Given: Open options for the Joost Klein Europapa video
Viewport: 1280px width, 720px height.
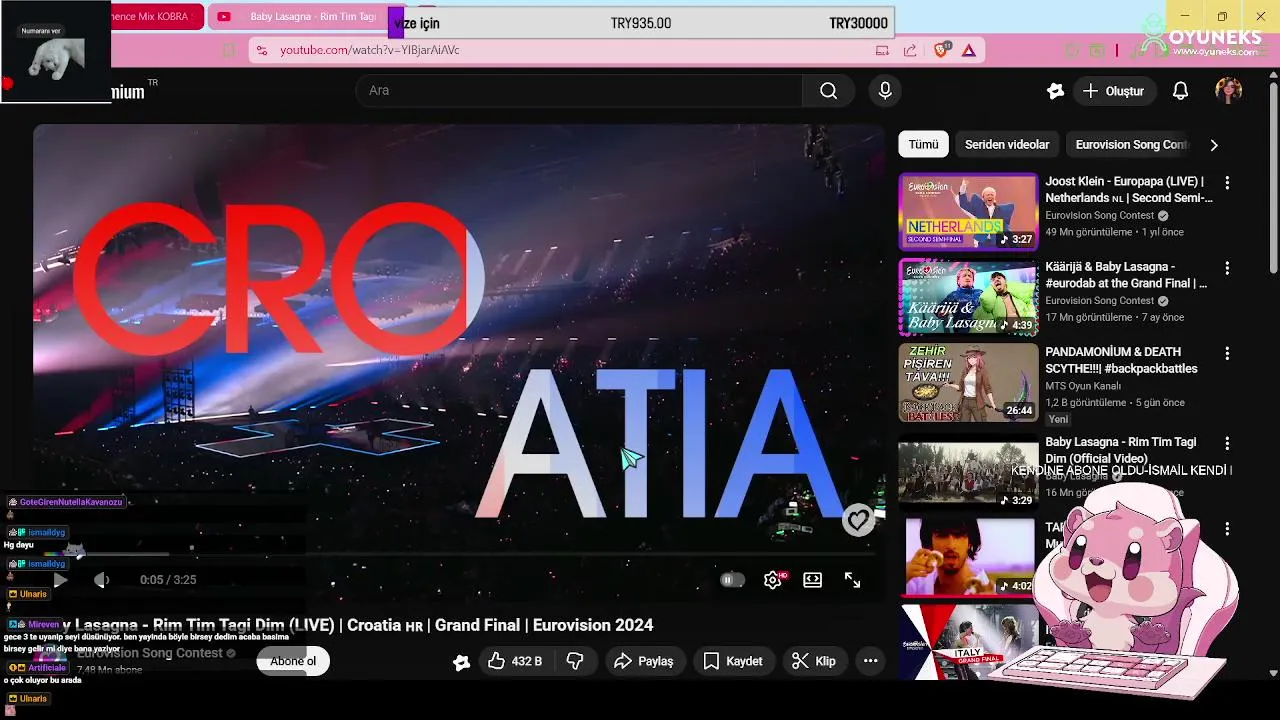Looking at the screenshot, I should pyautogui.click(x=1227, y=183).
